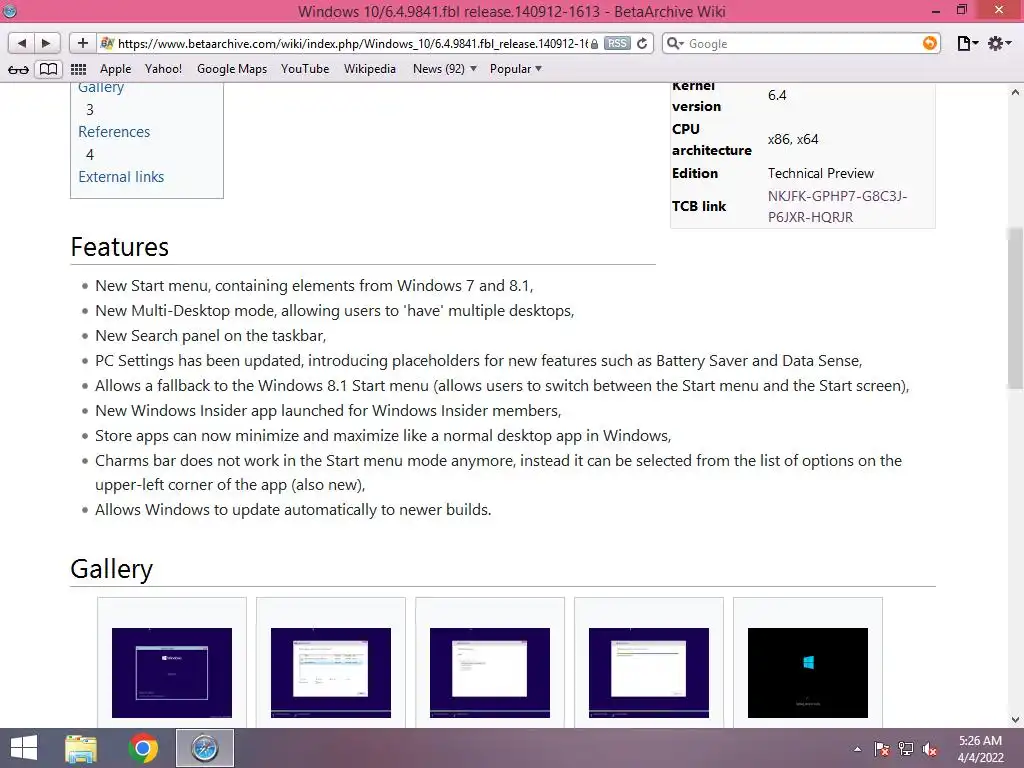Launch Google Chrome from the taskbar
This screenshot has height=768, width=1024.
tap(143, 748)
